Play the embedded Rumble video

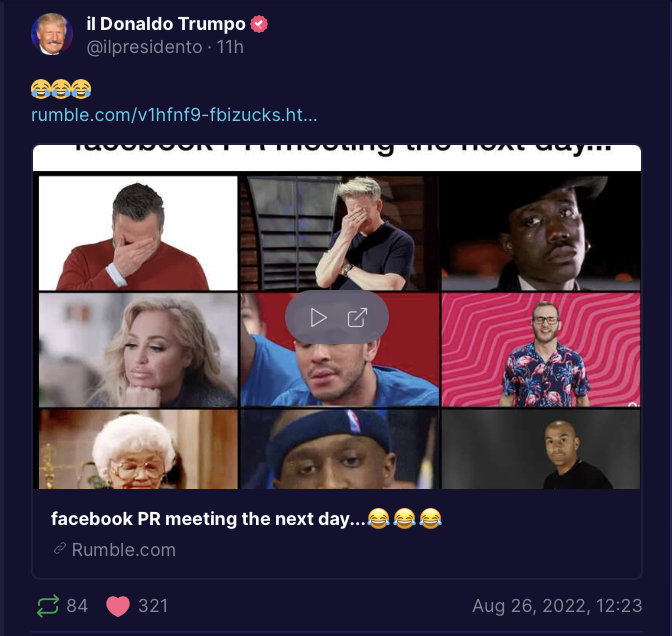[x=318, y=318]
